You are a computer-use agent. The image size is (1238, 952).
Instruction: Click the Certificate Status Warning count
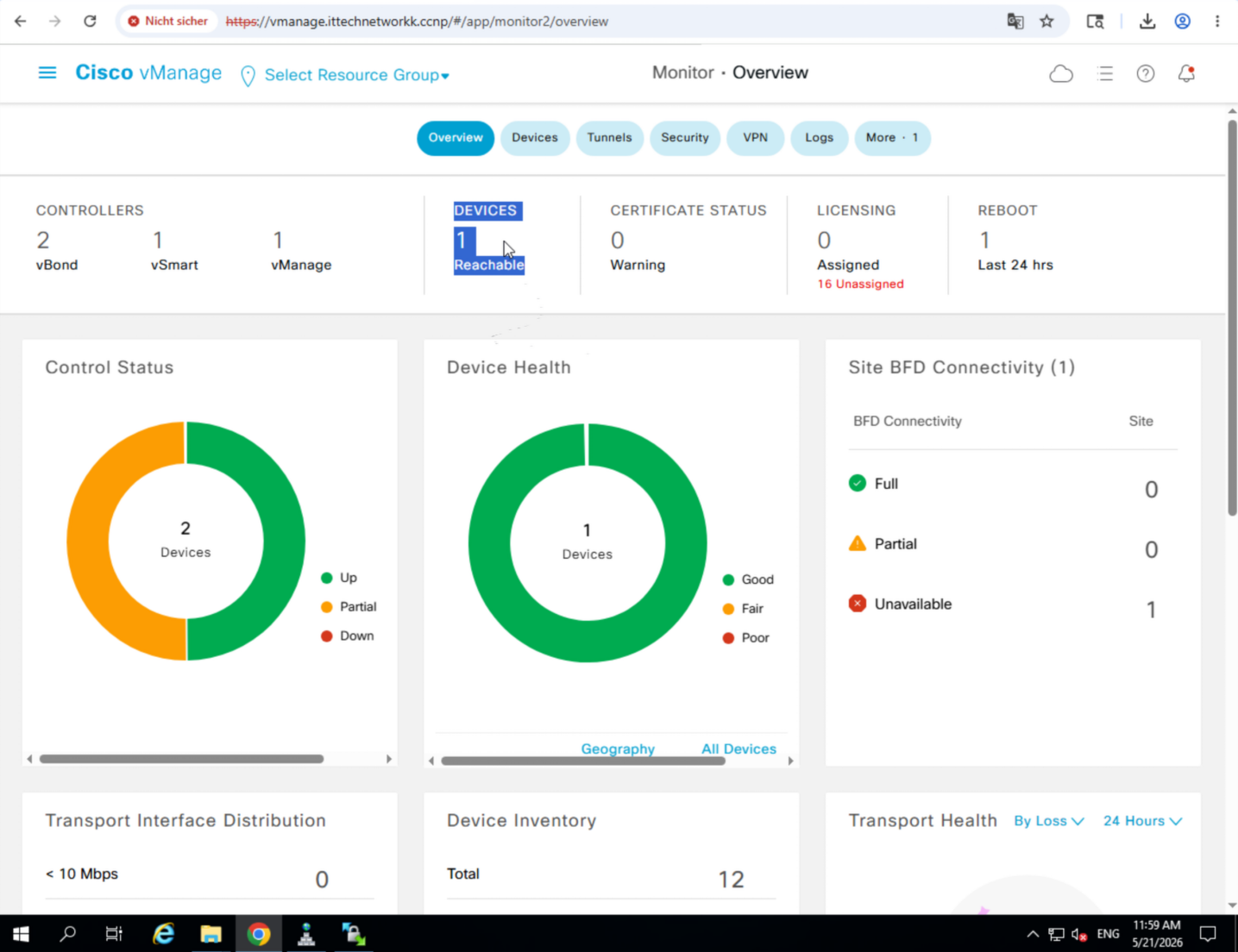click(618, 240)
